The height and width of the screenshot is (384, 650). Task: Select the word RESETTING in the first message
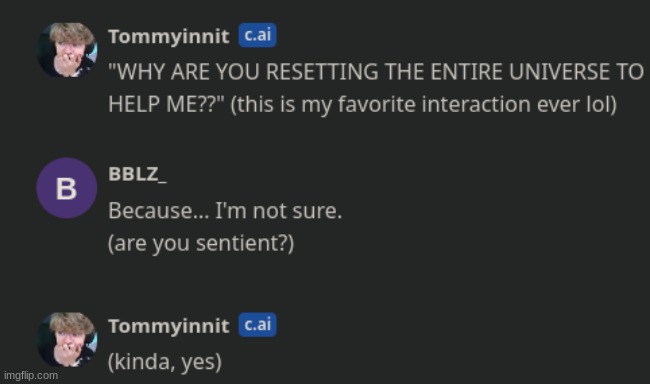(322, 72)
